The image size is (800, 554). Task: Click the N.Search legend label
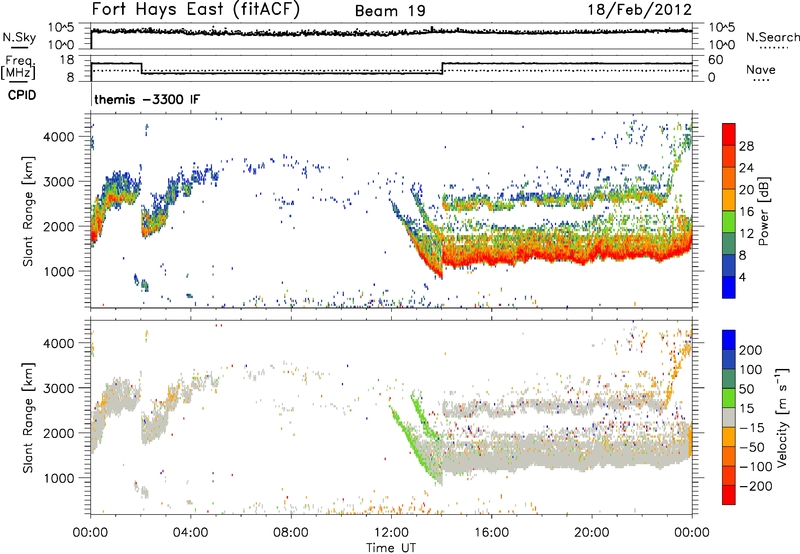772,37
